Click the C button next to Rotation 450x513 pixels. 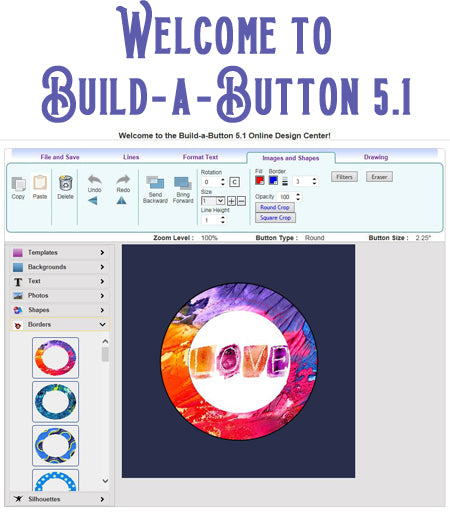click(x=235, y=182)
